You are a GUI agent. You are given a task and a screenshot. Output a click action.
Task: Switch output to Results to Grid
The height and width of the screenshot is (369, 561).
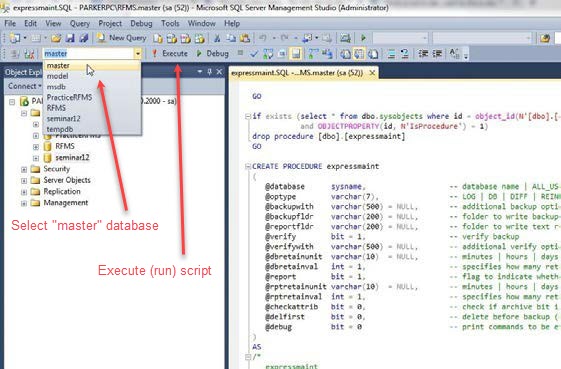[359, 54]
